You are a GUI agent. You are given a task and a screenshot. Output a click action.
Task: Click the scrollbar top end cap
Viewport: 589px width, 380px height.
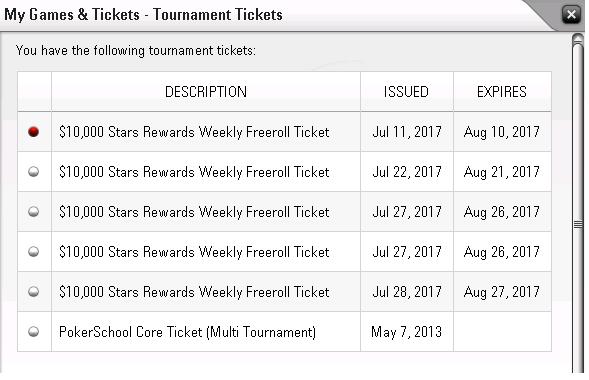[578, 39]
